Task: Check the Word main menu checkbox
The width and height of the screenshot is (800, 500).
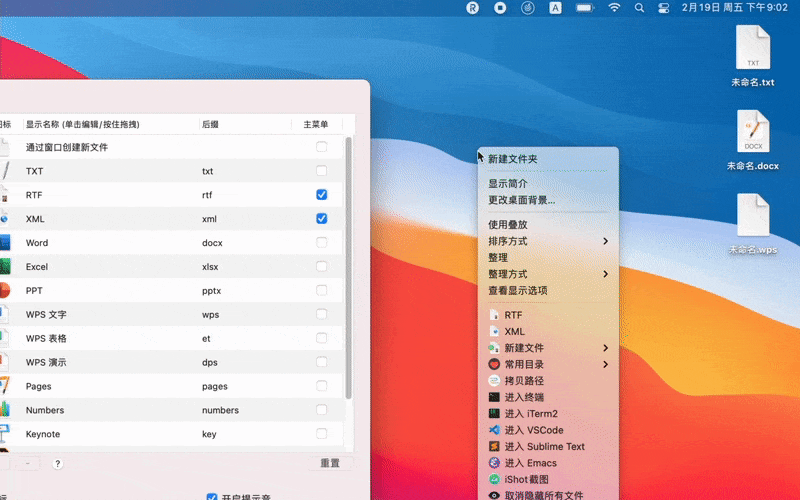Action: [321, 242]
